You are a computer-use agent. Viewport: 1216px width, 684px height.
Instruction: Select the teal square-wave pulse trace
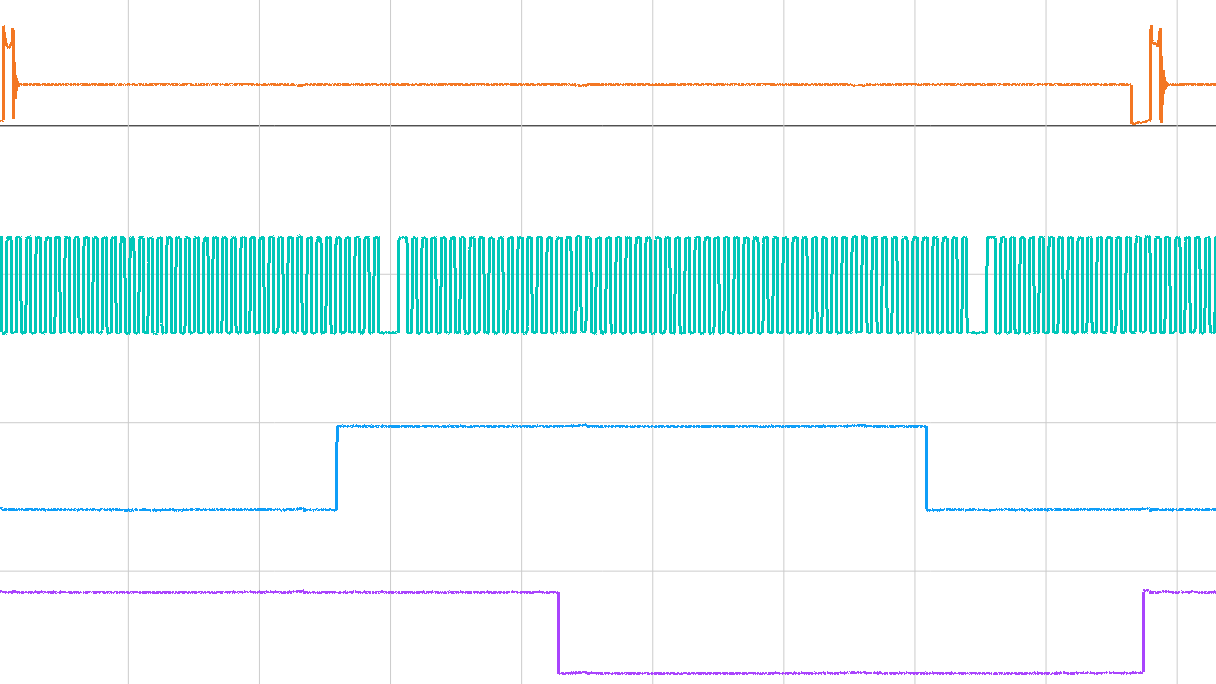point(608,285)
